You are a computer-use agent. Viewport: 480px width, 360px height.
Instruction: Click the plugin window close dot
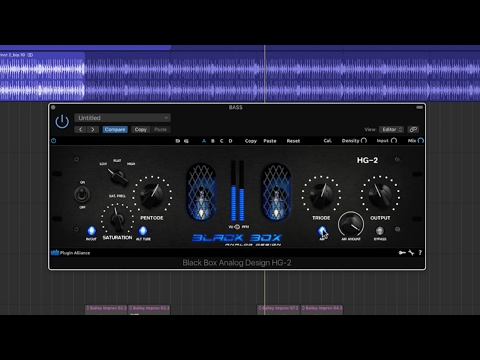(53, 107)
